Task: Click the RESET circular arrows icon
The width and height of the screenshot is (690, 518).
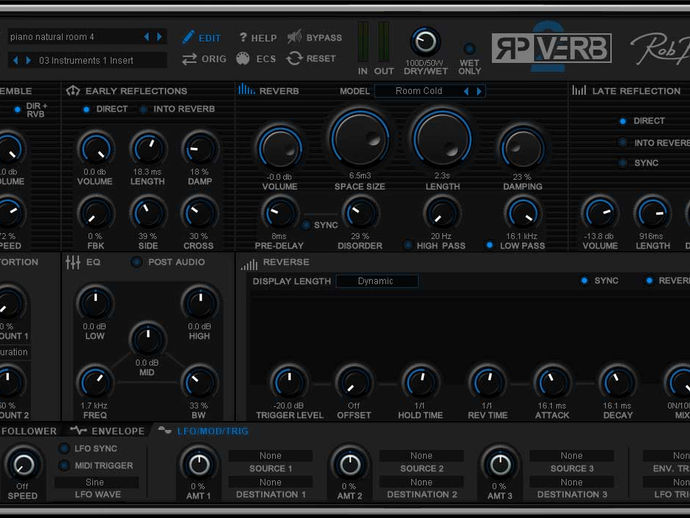Action: point(294,59)
